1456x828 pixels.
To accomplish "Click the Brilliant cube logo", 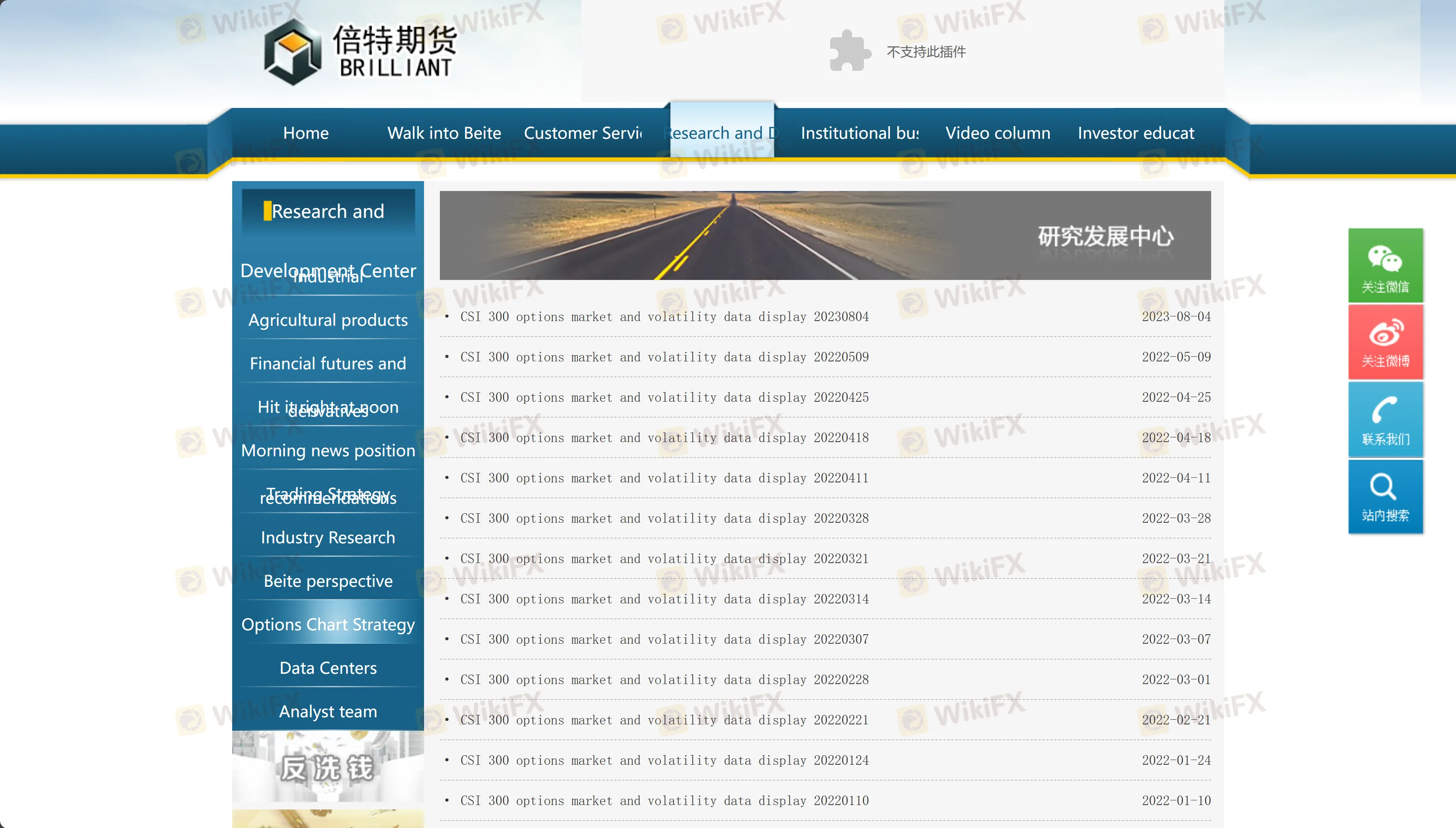I will 292,52.
